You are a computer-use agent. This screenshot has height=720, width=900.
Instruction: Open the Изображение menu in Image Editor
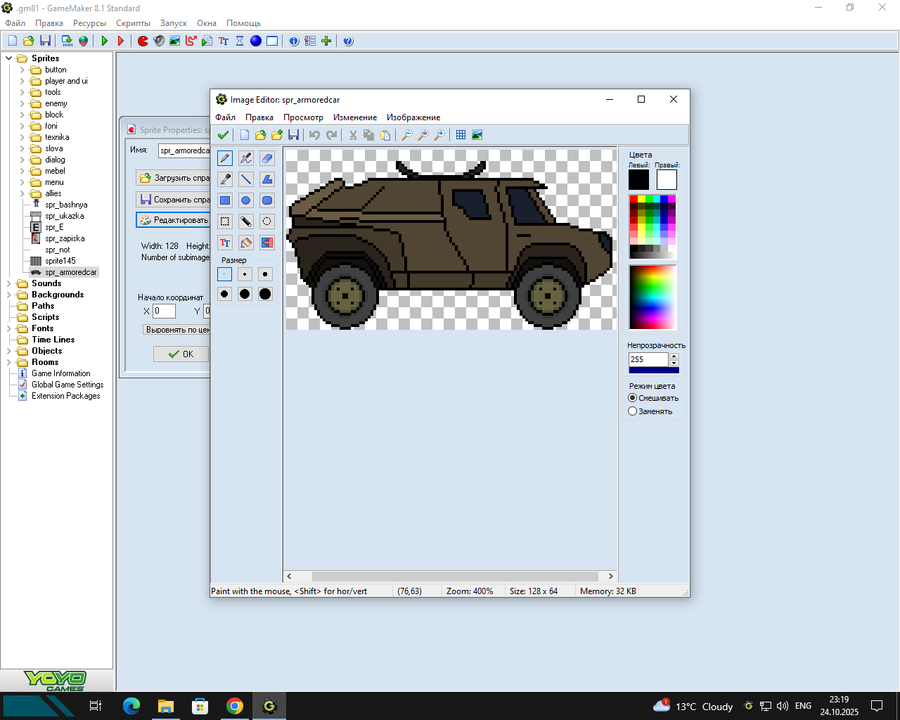tap(413, 118)
